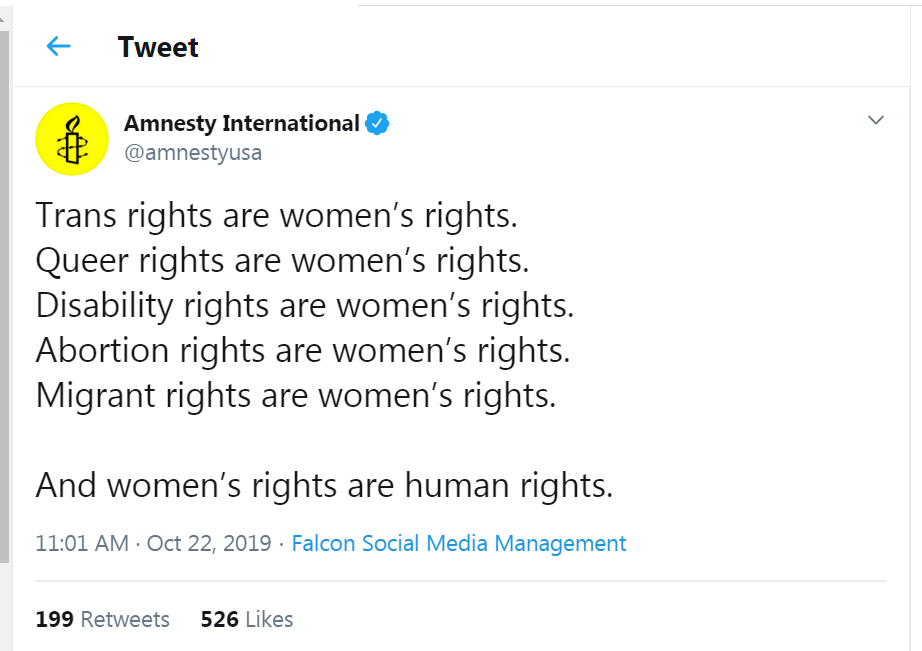Image resolution: width=922 pixels, height=651 pixels.
Task: Click the 11:01 AM tweet time
Action: coord(82,543)
